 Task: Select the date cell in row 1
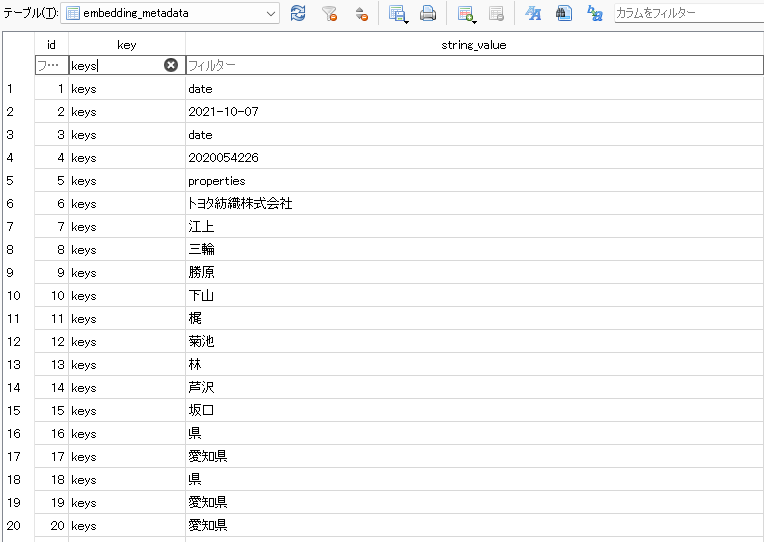click(474, 89)
